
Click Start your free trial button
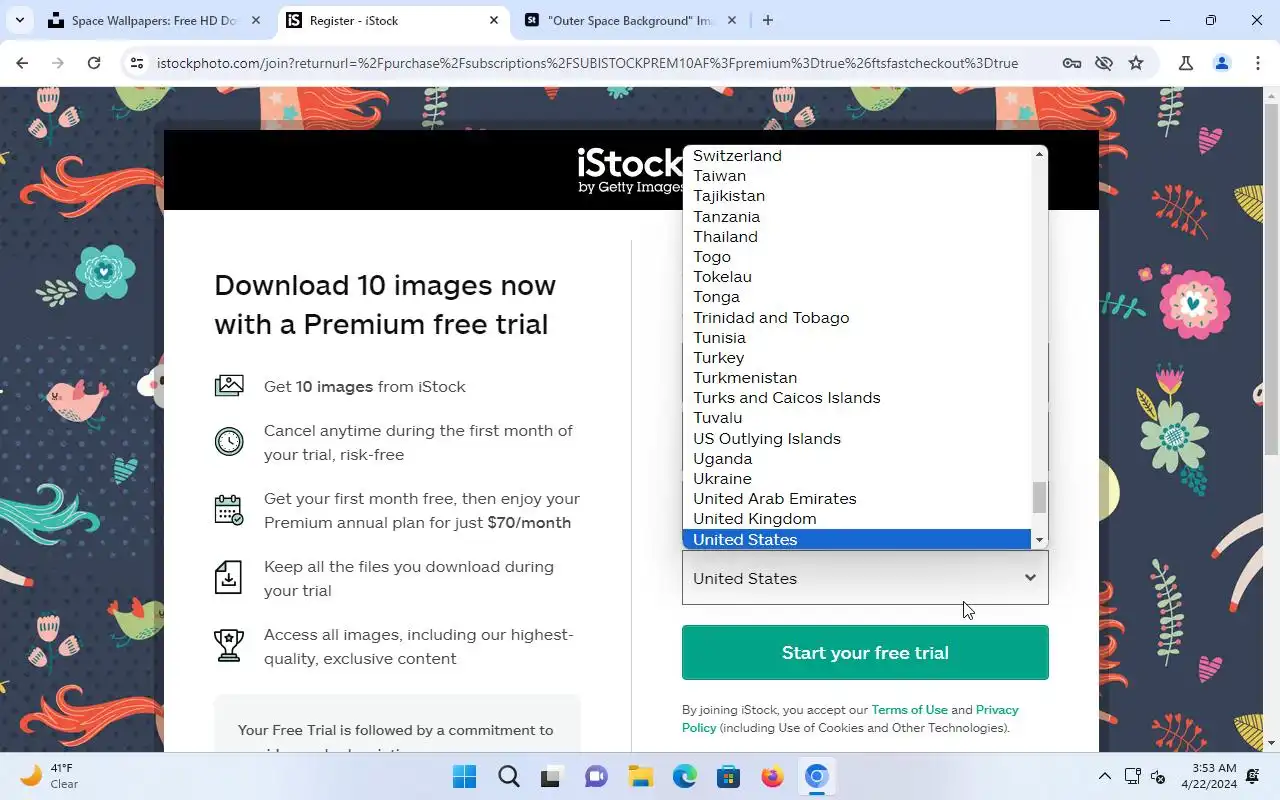point(865,653)
